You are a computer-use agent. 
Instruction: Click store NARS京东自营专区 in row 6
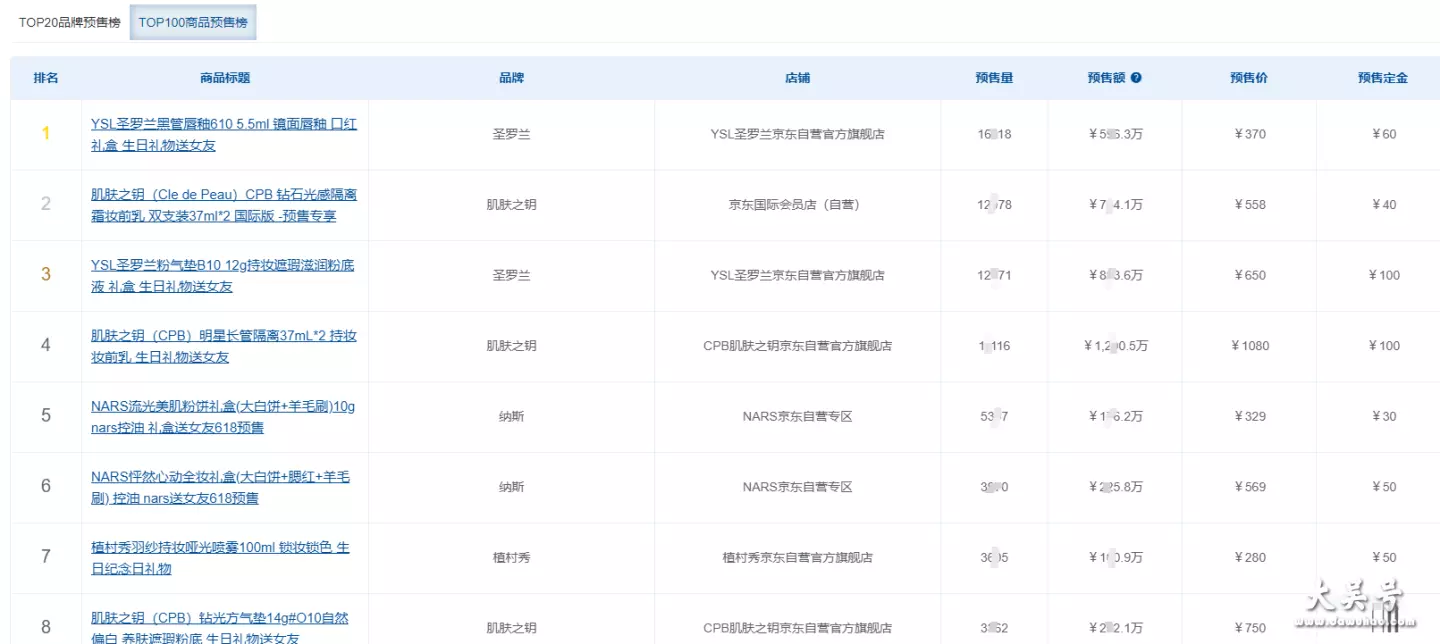[x=797, y=487]
